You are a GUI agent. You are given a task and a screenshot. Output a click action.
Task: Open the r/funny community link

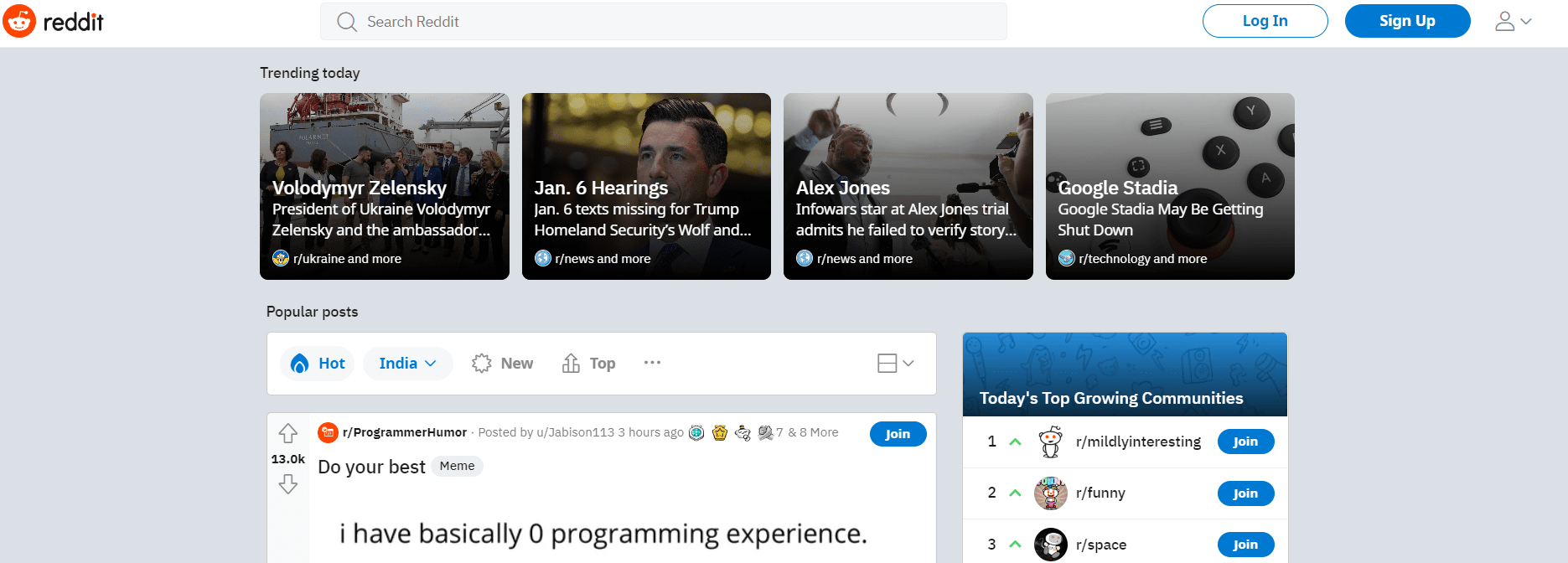(1100, 493)
